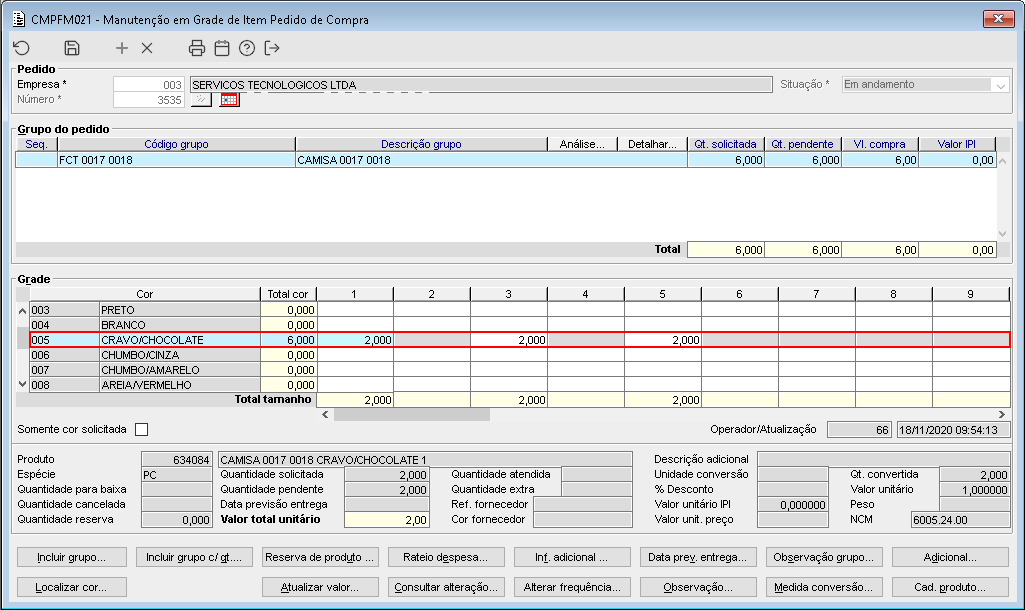1025x610 pixels.
Task: Toggle the 'Somente cor solicitada' checkbox
Action: point(141,429)
